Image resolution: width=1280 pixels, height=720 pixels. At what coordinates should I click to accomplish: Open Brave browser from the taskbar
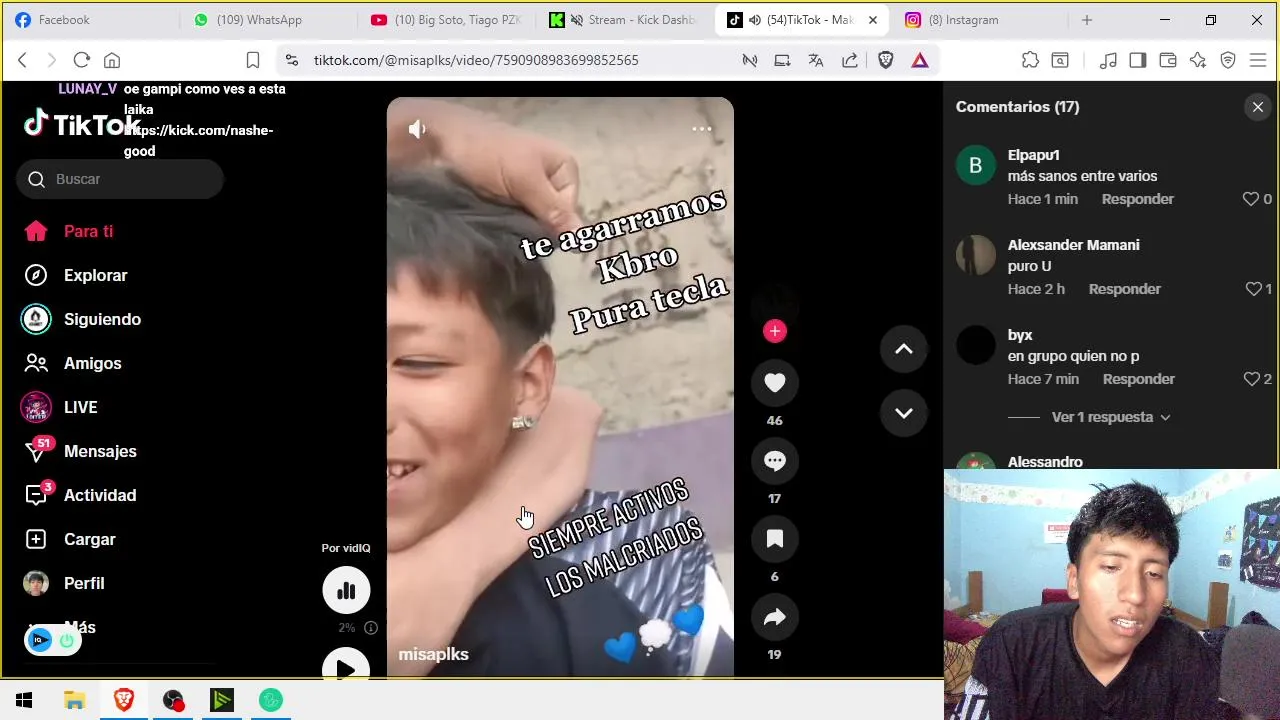[x=124, y=700]
